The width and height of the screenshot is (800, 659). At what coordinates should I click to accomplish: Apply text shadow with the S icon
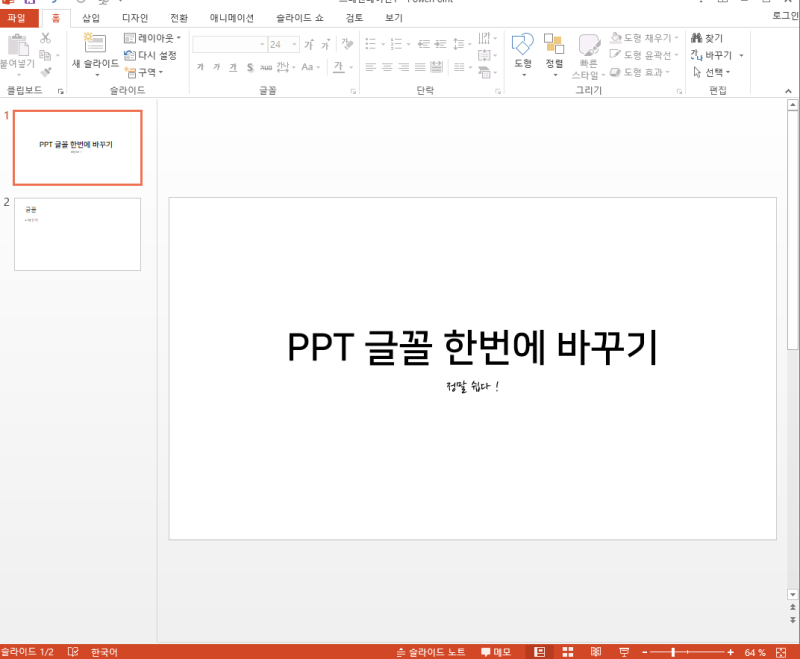250,67
